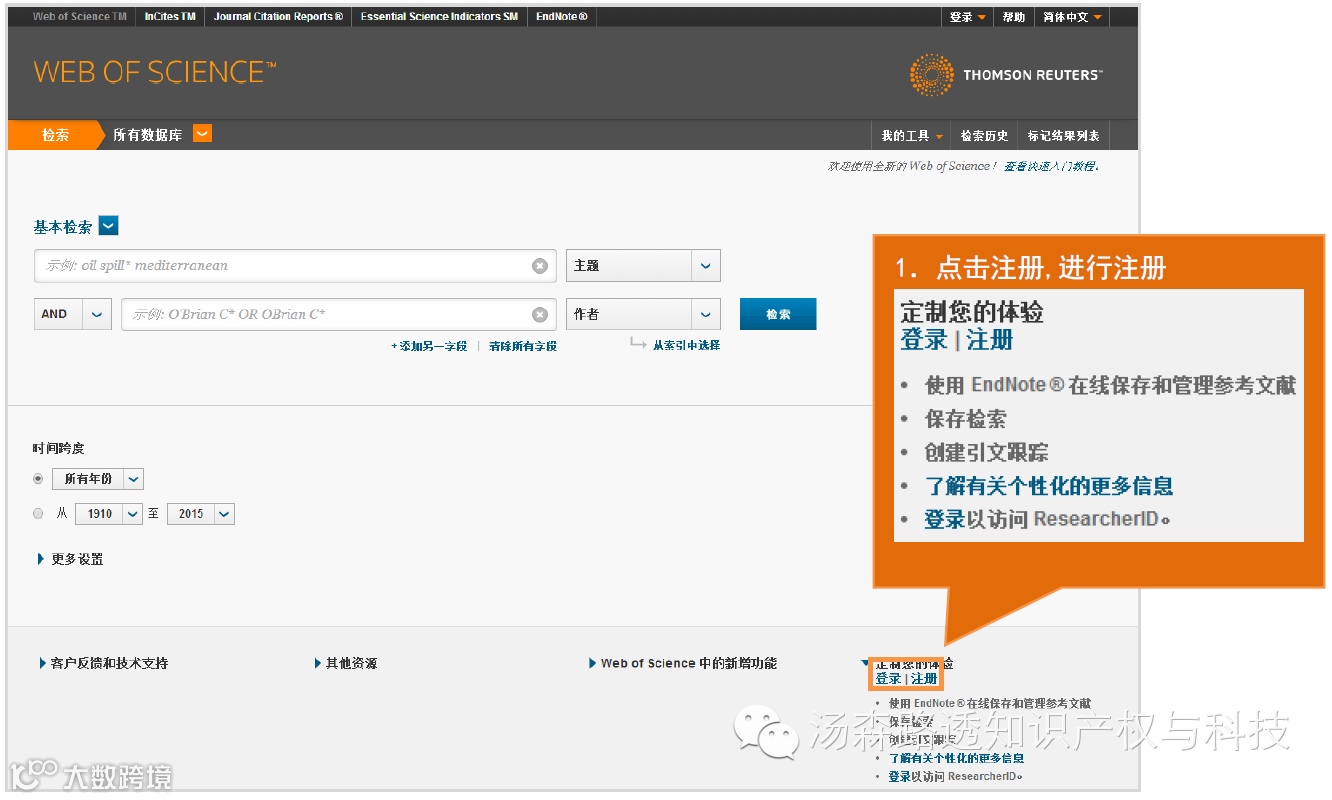Open the 基本检索 search type dropdown
Screen dimensions: 1332x800
pyautogui.click(x=109, y=226)
